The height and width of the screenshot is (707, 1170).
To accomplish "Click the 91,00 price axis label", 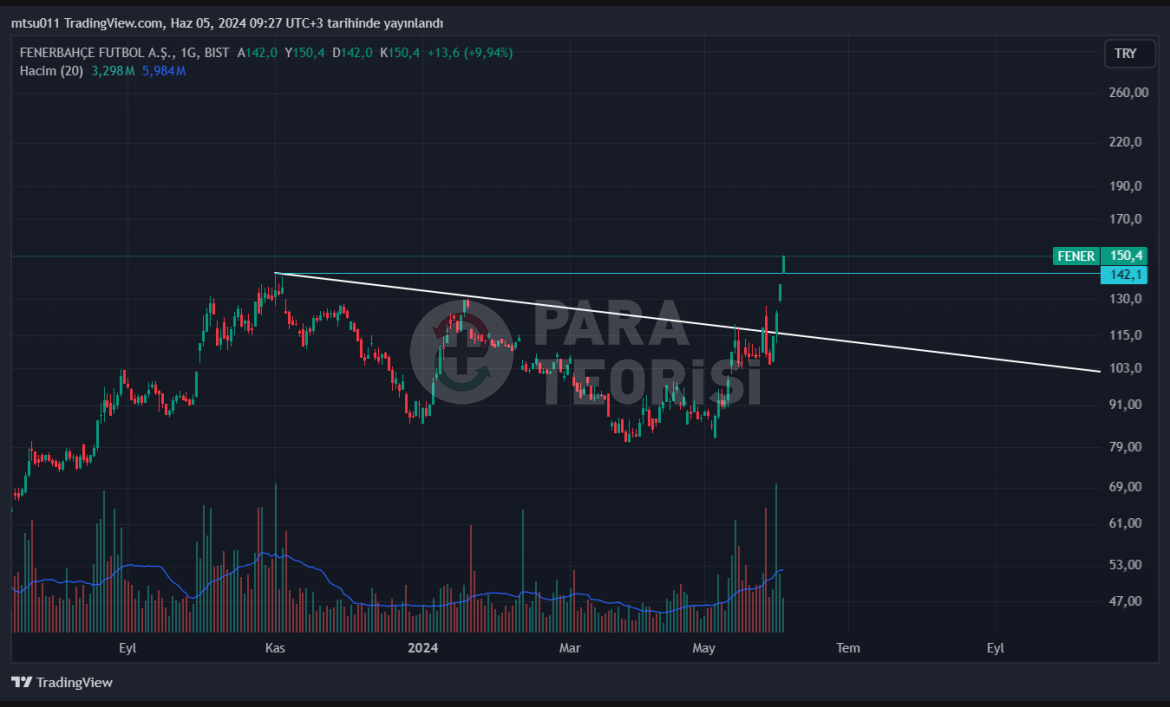I will (1126, 404).
